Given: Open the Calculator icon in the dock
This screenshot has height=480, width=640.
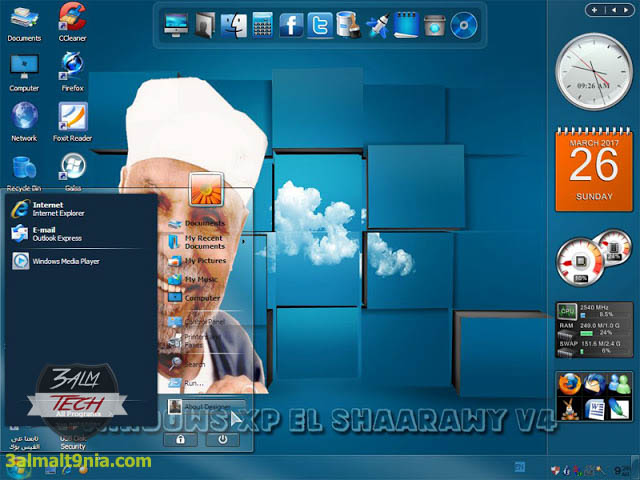Looking at the screenshot, I should (262, 25).
